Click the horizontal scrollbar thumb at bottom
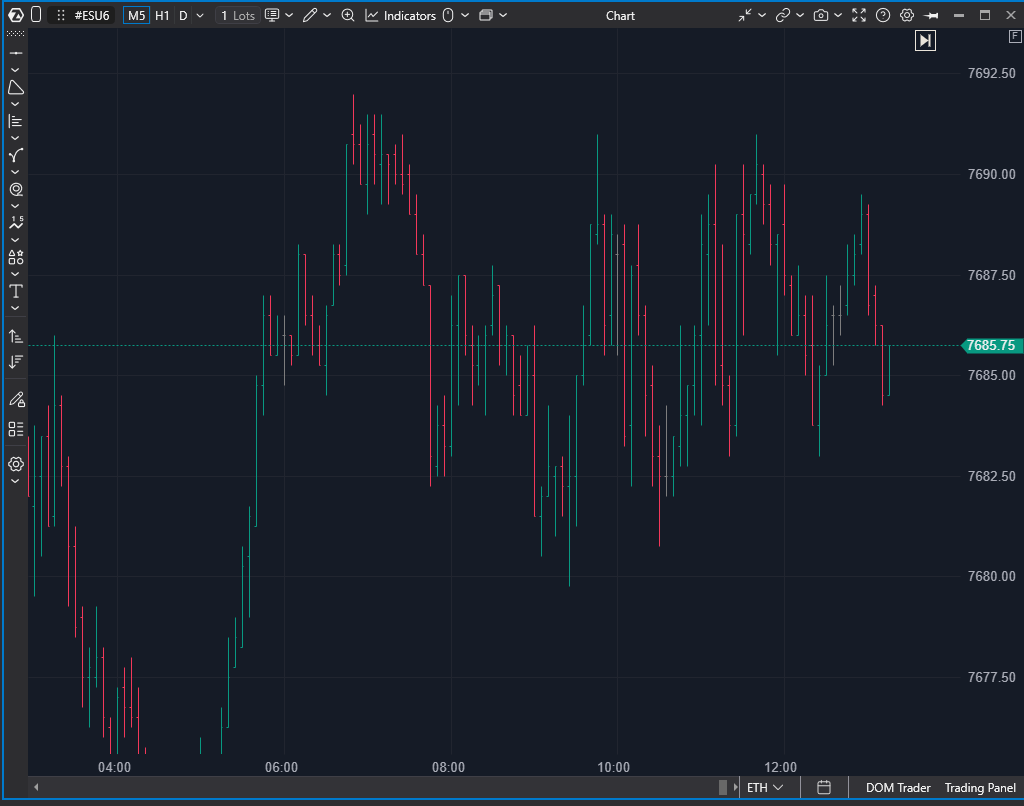Image resolution: width=1024 pixels, height=806 pixels. point(723,787)
